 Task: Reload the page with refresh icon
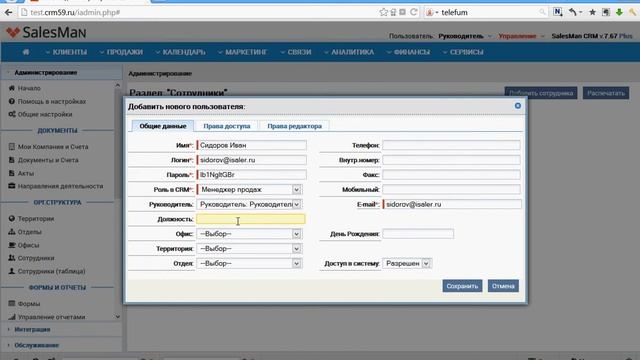coord(413,12)
